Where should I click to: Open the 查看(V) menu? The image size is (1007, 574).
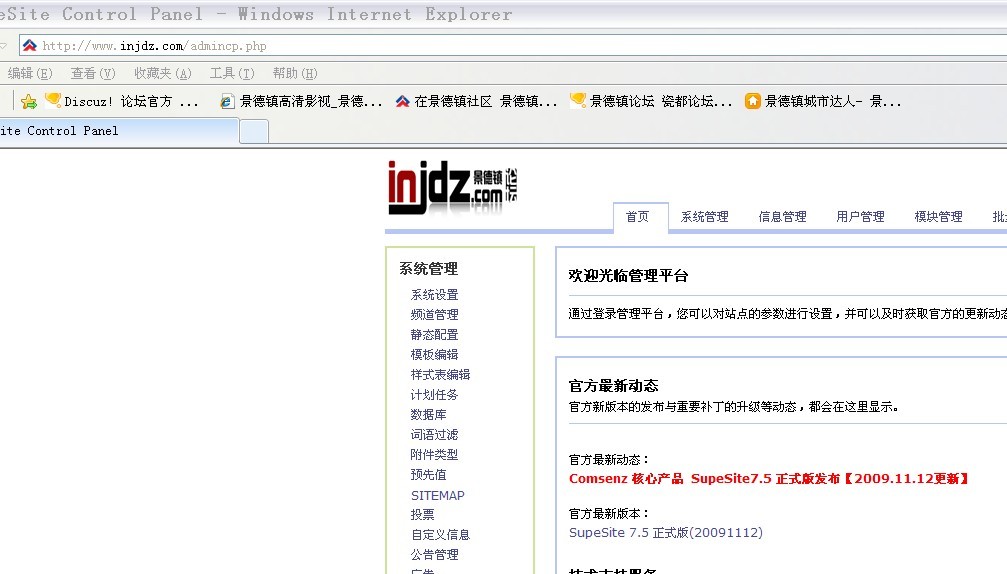coord(93,73)
